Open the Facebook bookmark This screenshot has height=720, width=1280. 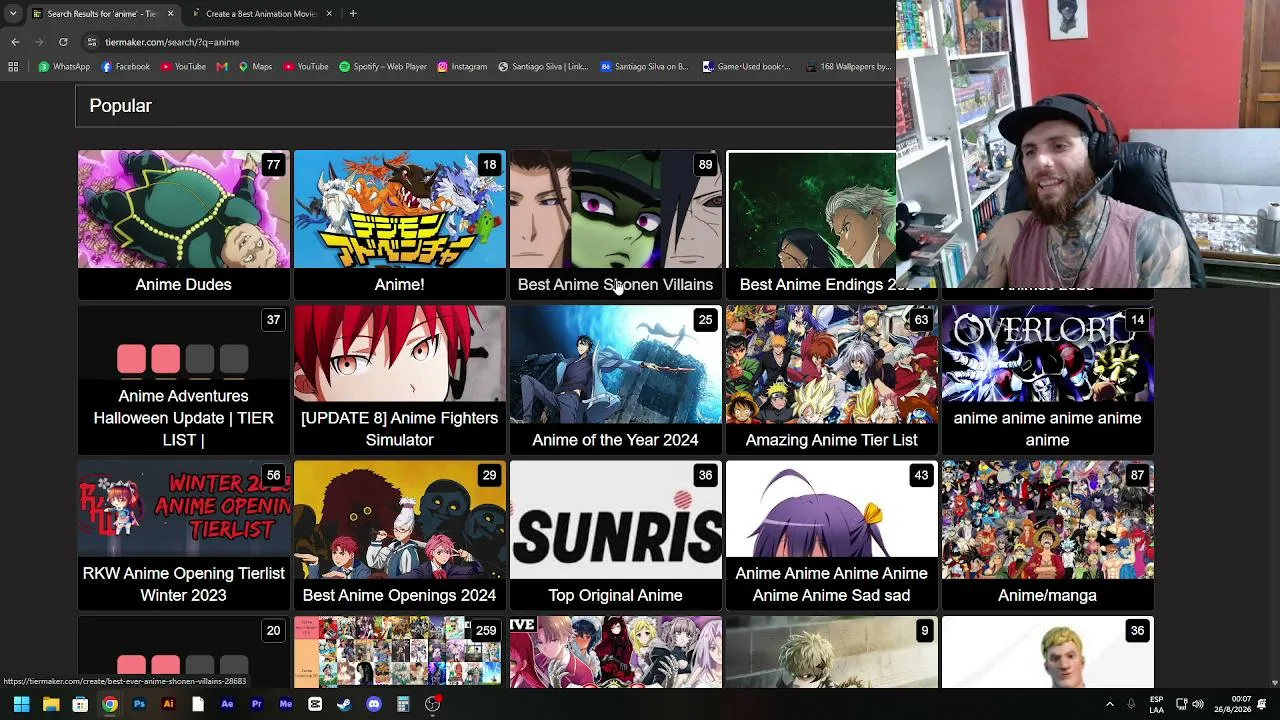[126, 67]
